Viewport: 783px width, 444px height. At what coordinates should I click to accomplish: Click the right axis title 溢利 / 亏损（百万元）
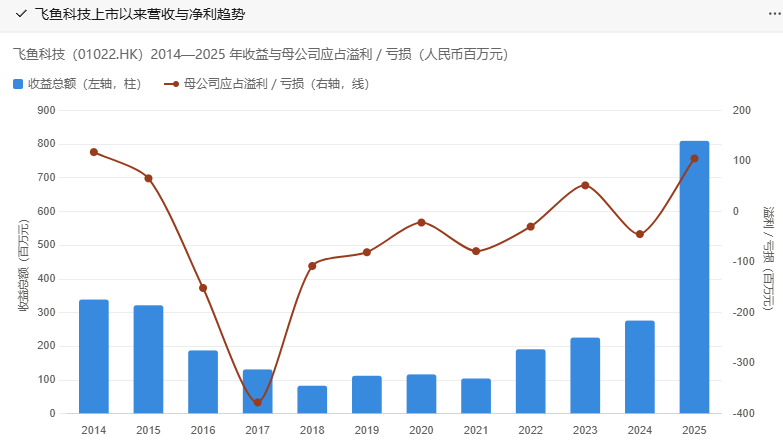tap(768, 258)
